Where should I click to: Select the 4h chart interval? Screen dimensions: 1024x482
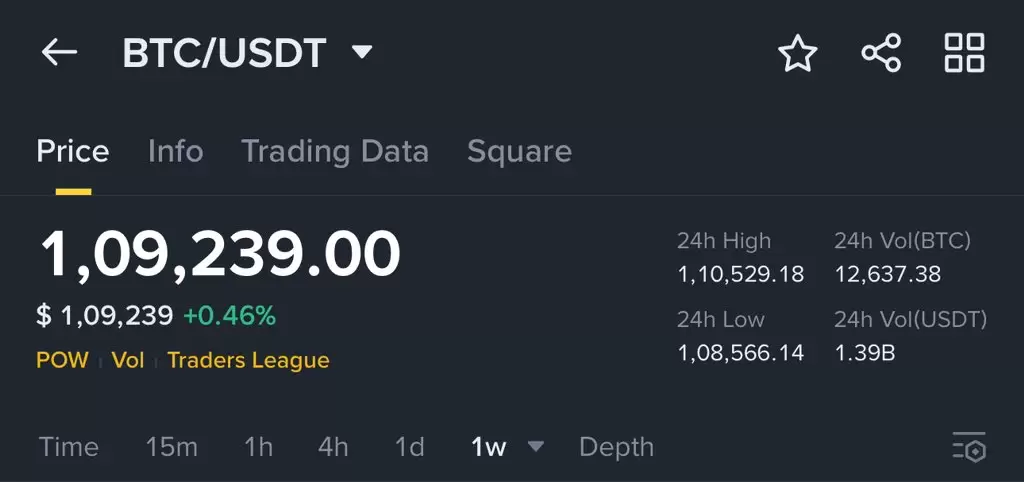[x=333, y=447]
